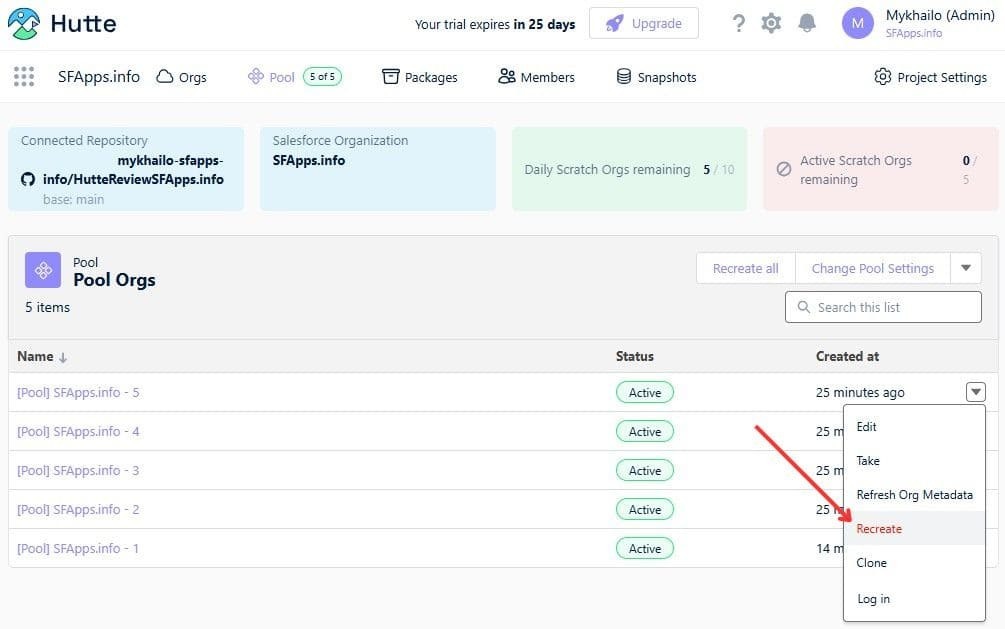Click the Pool icon in navigation

coord(256,76)
